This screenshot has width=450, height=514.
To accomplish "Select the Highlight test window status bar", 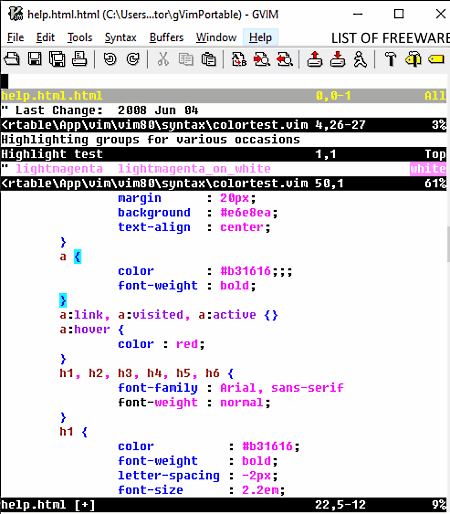I will click(x=223, y=154).
